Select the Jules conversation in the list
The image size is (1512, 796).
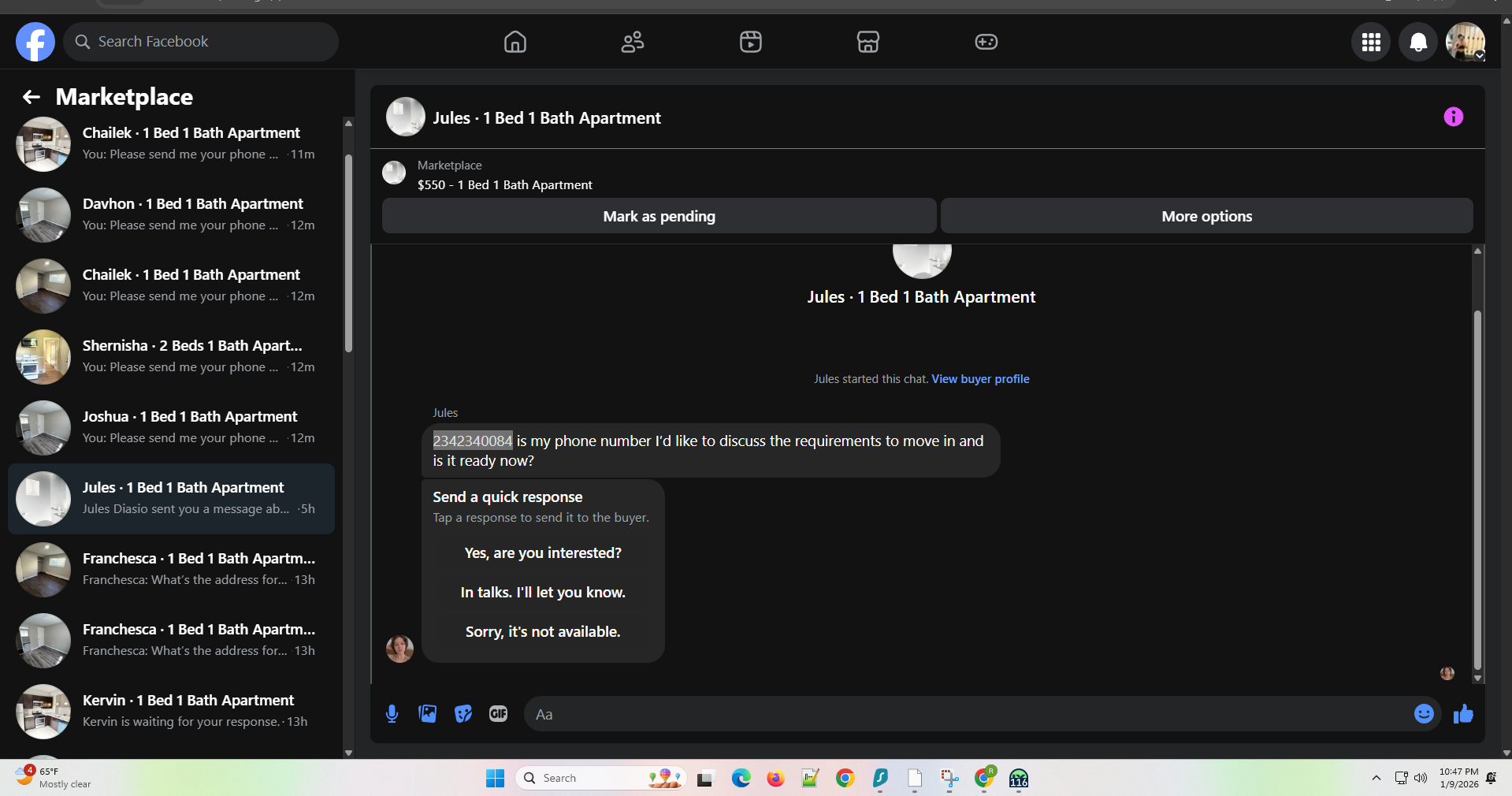(171, 499)
